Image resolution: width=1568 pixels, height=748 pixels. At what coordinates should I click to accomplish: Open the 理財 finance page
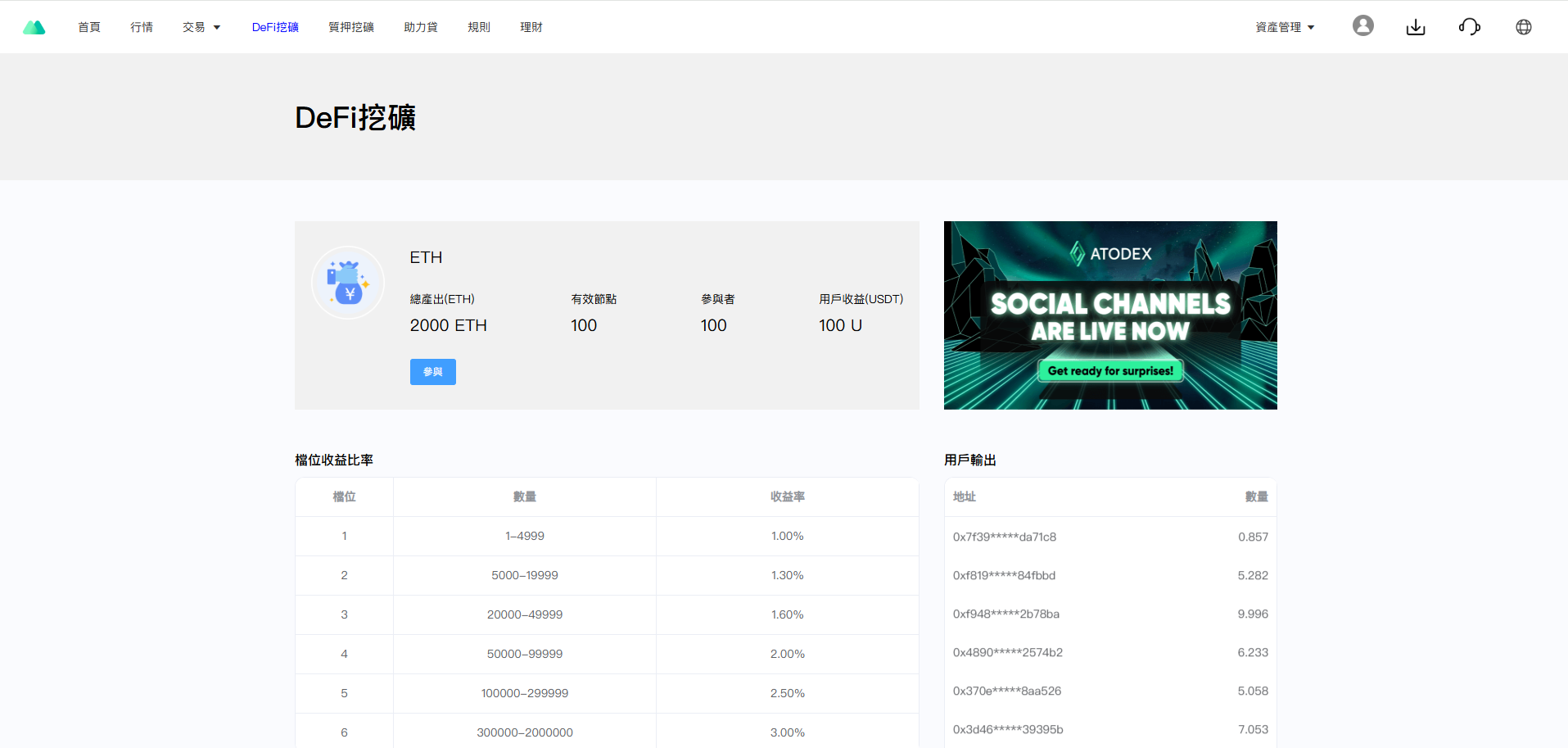(x=531, y=27)
